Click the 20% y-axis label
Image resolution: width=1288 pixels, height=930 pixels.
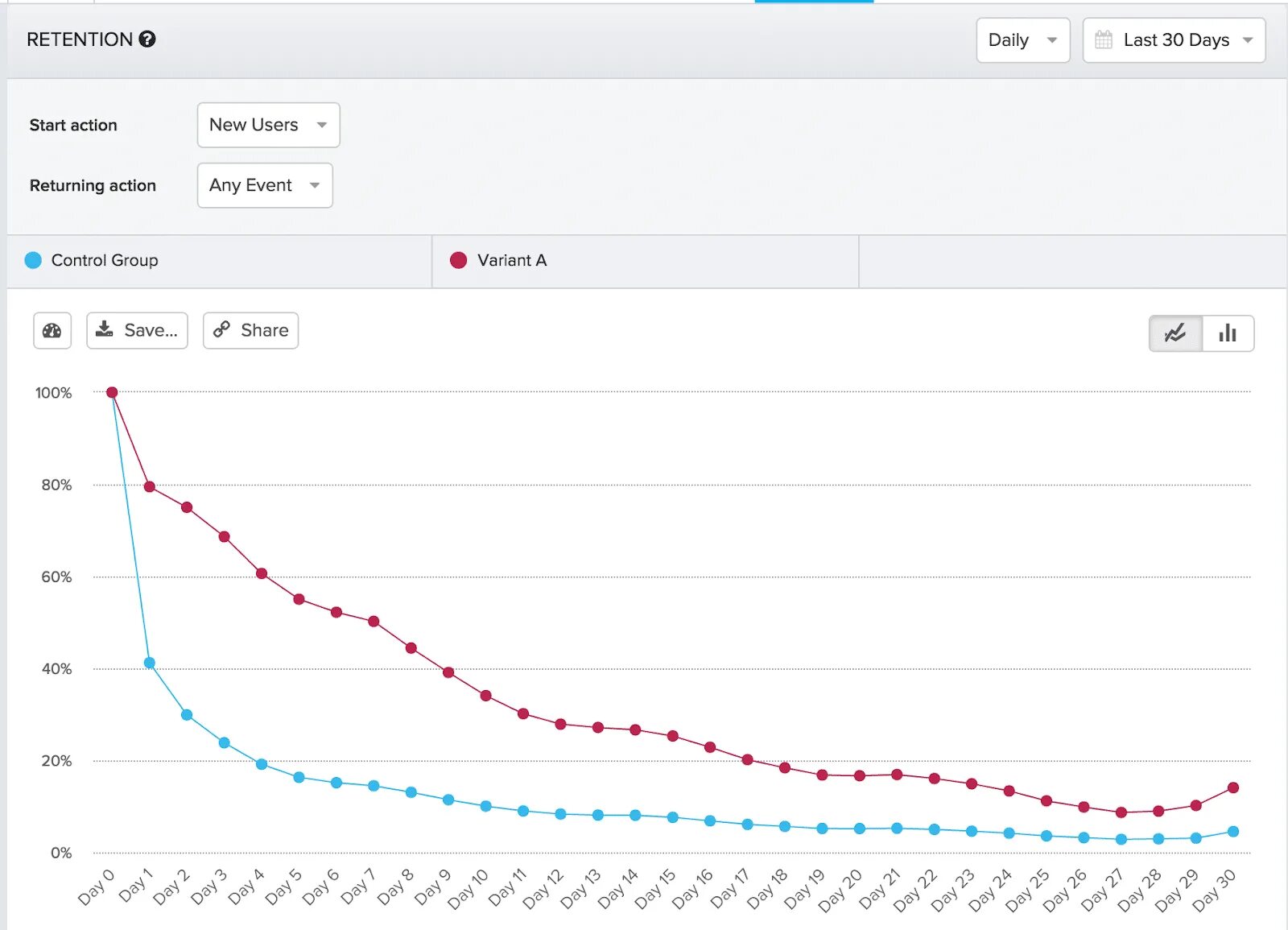pyautogui.click(x=56, y=761)
